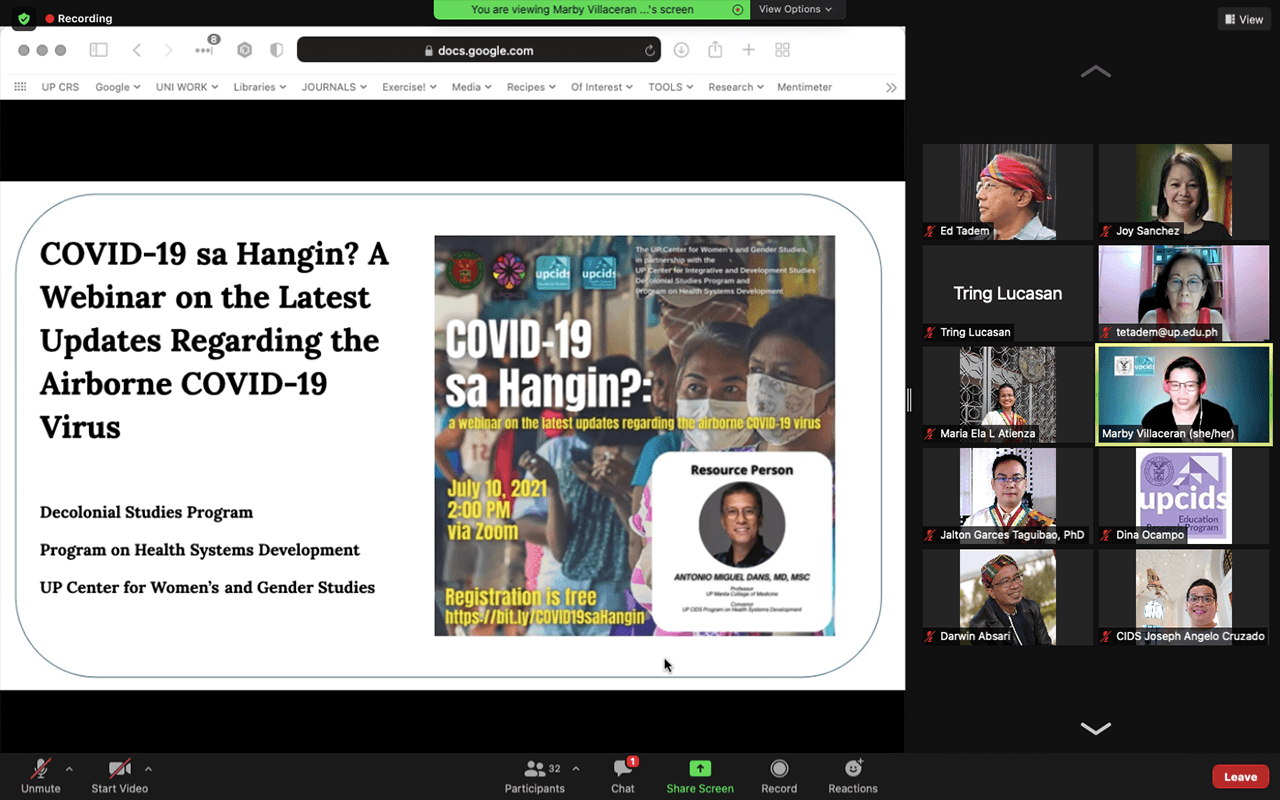Open the UNI WORK bookmarks folder
Screen dimensions: 1280x800
click(x=187, y=87)
